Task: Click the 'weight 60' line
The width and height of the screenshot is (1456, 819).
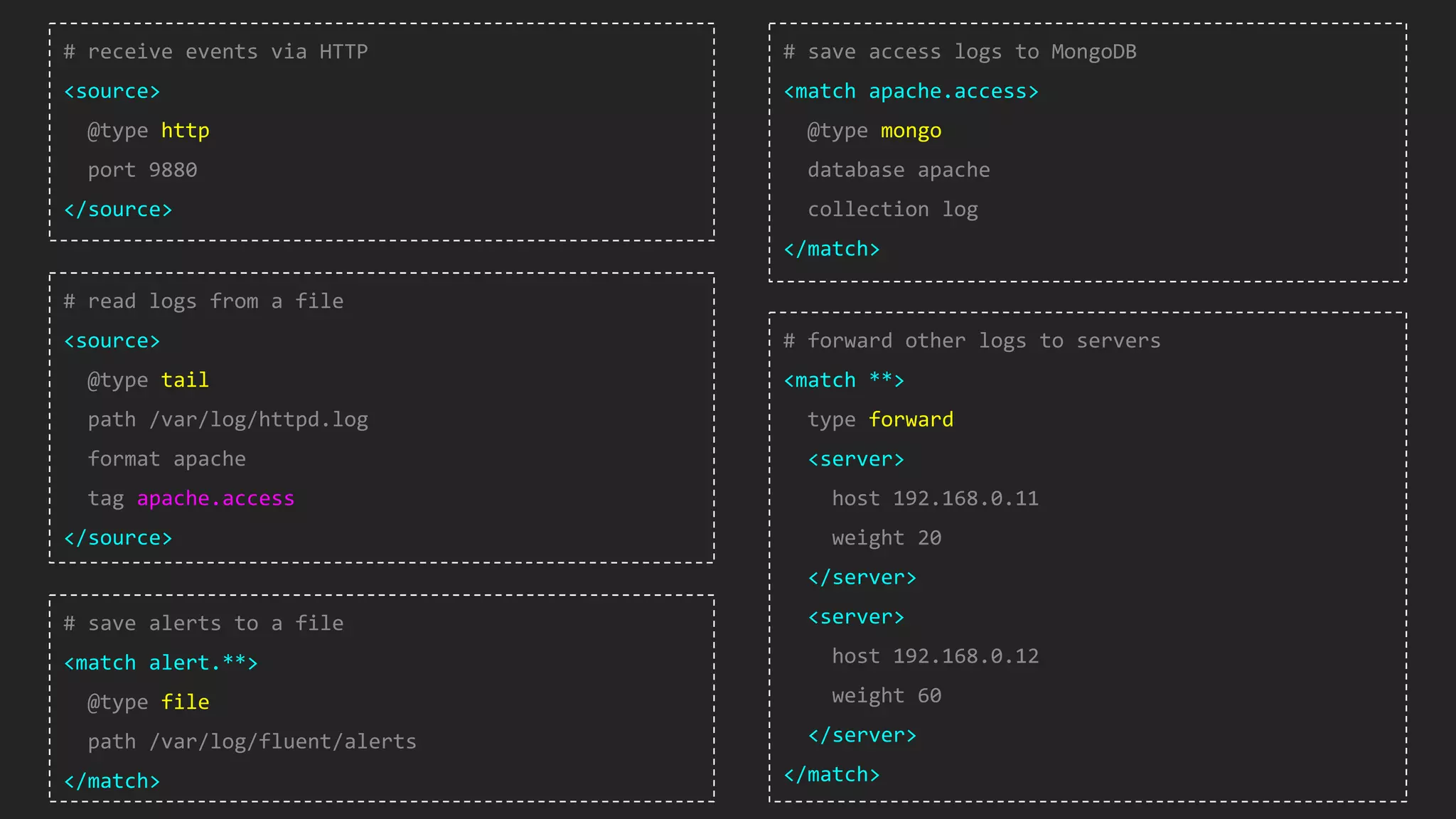Action: pyautogui.click(x=887, y=696)
